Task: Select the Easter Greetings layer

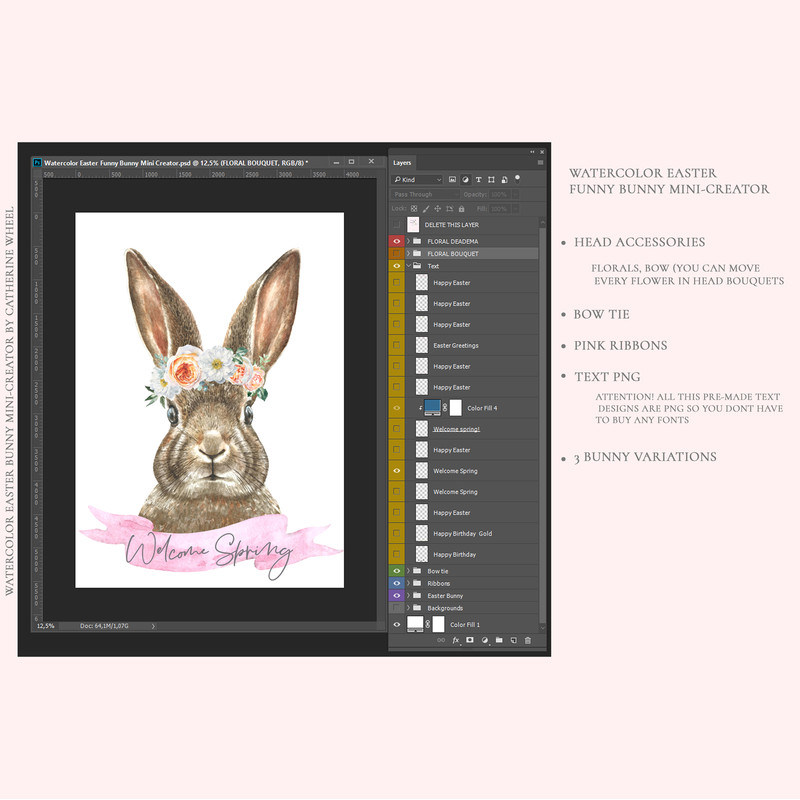Action: click(455, 345)
